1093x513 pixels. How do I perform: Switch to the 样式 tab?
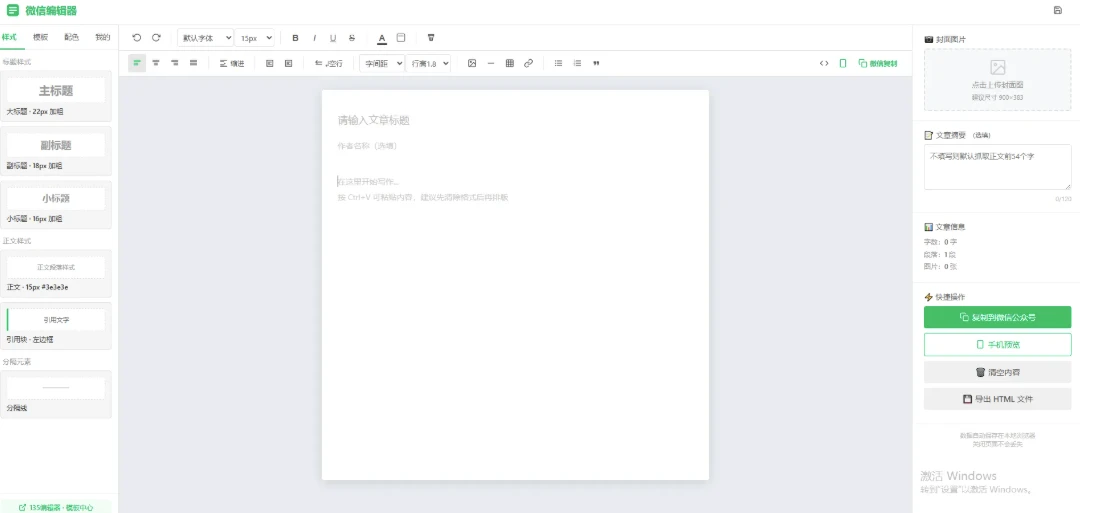point(10,38)
